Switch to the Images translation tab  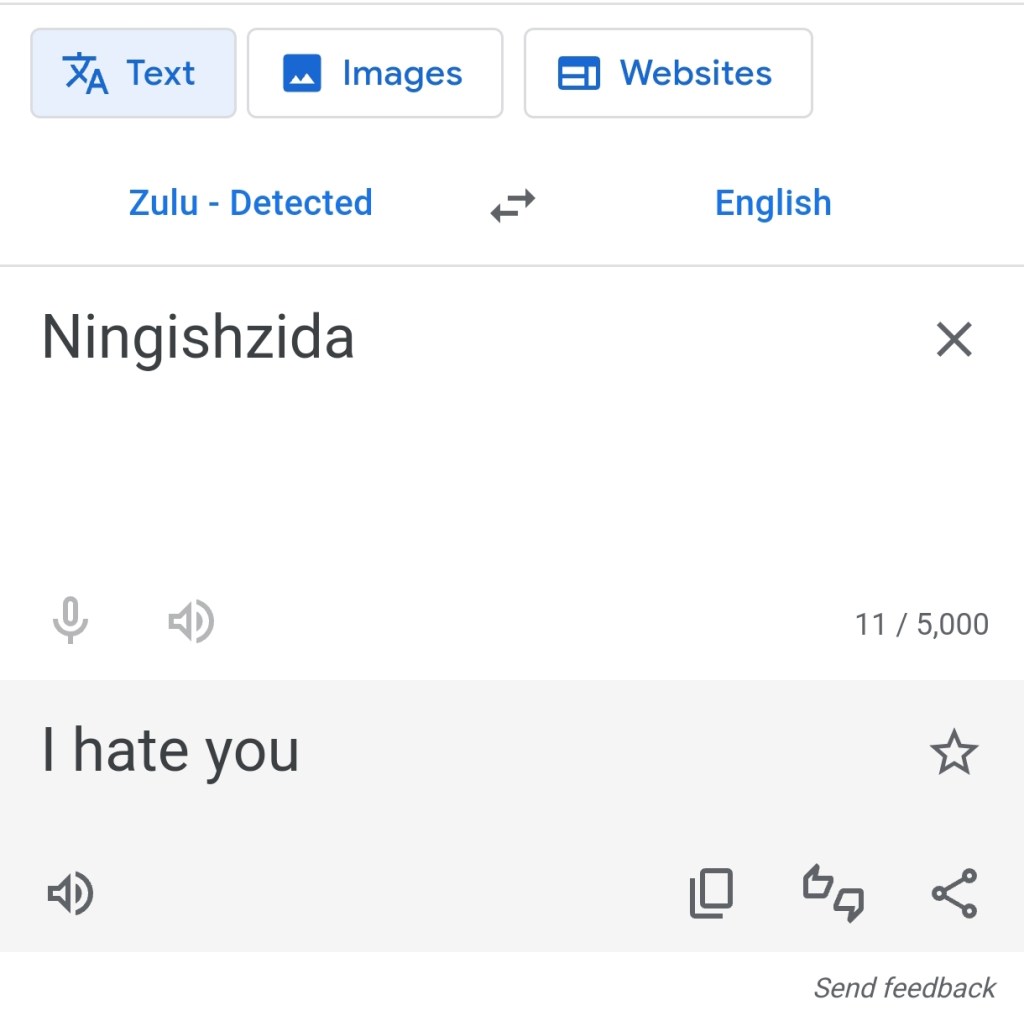click(375, 72)
